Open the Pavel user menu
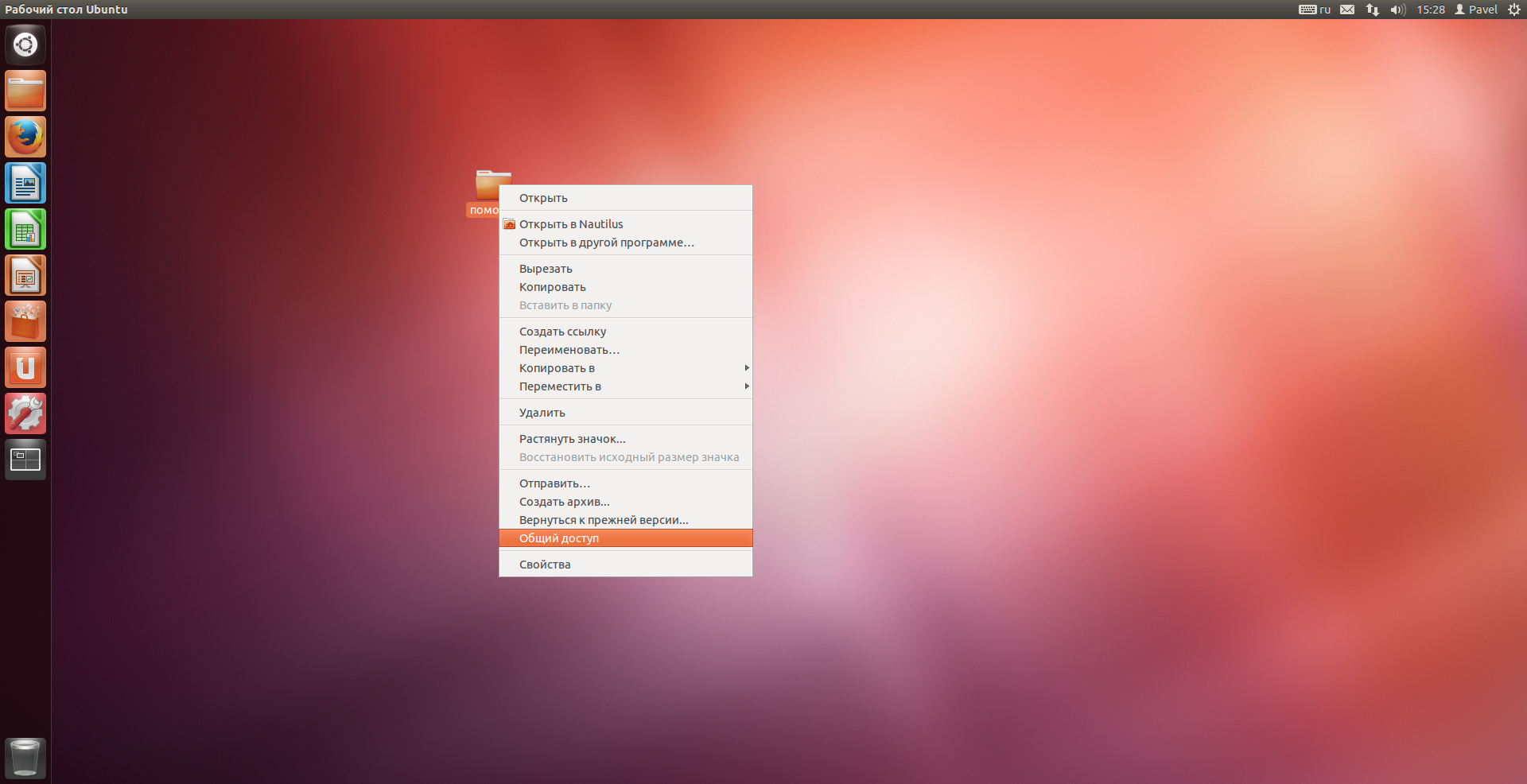 [1476, 10]
